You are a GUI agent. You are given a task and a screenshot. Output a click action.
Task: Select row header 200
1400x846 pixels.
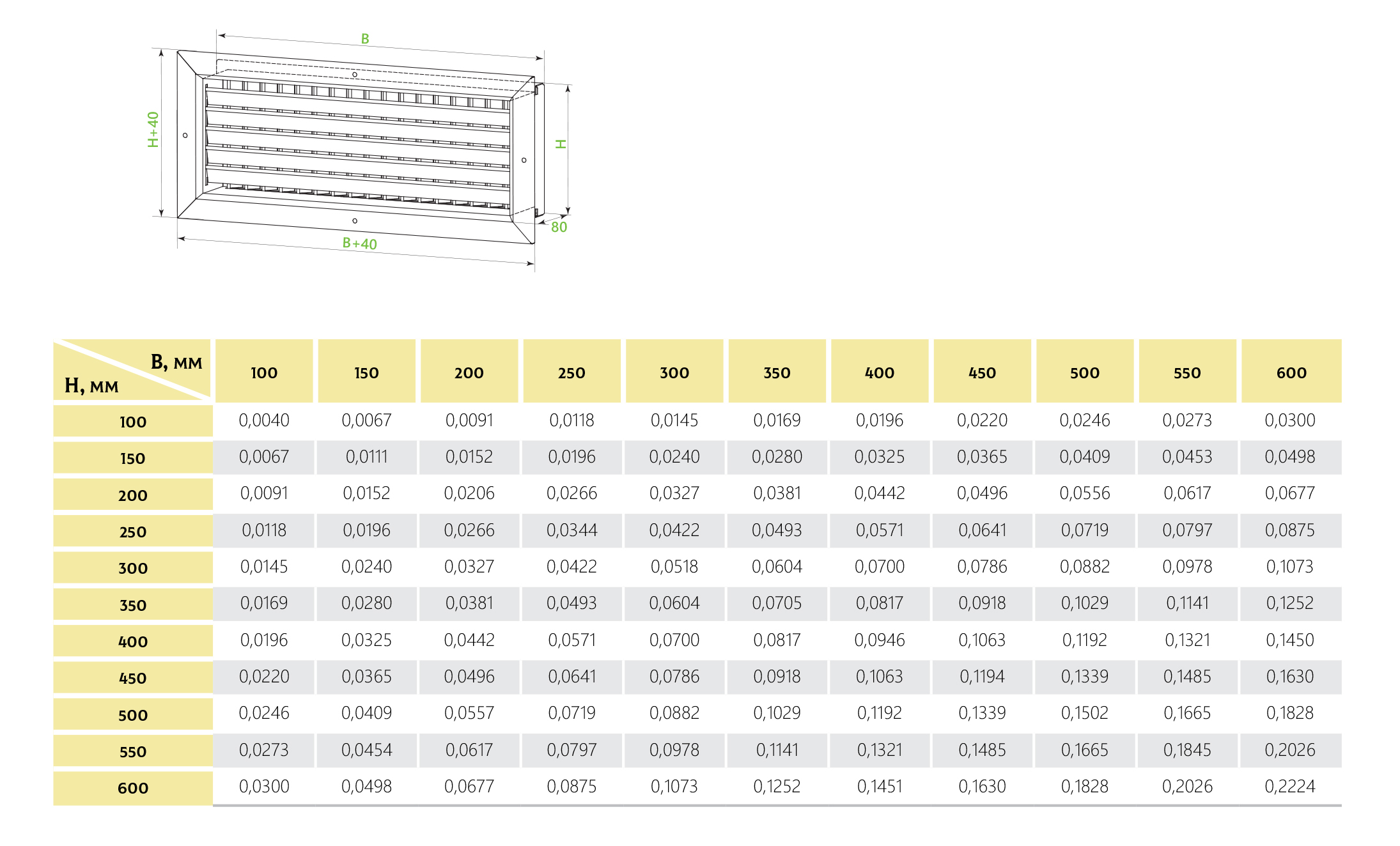(133, 495)
